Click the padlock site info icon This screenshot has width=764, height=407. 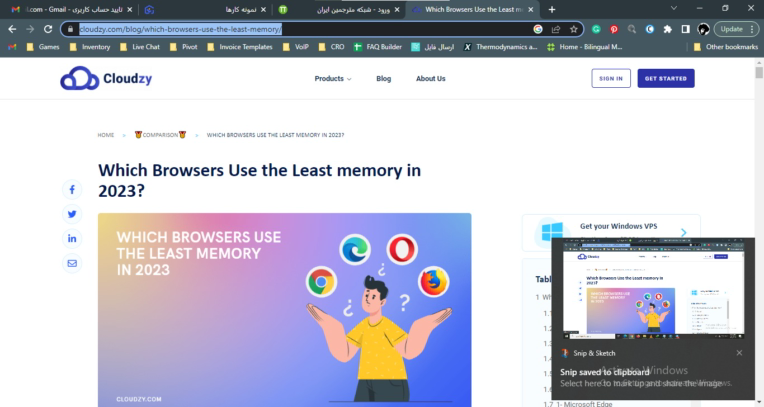(71, 29)
